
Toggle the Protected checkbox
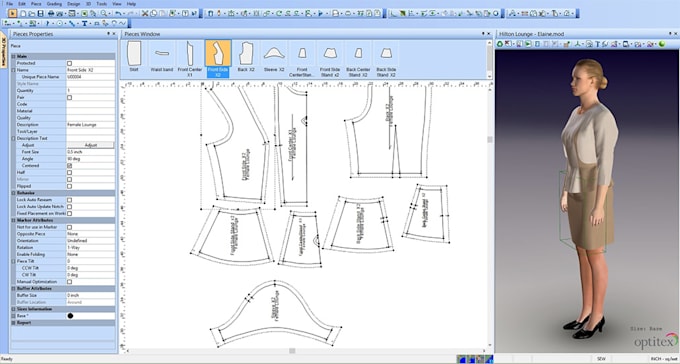tap(69, 63)
